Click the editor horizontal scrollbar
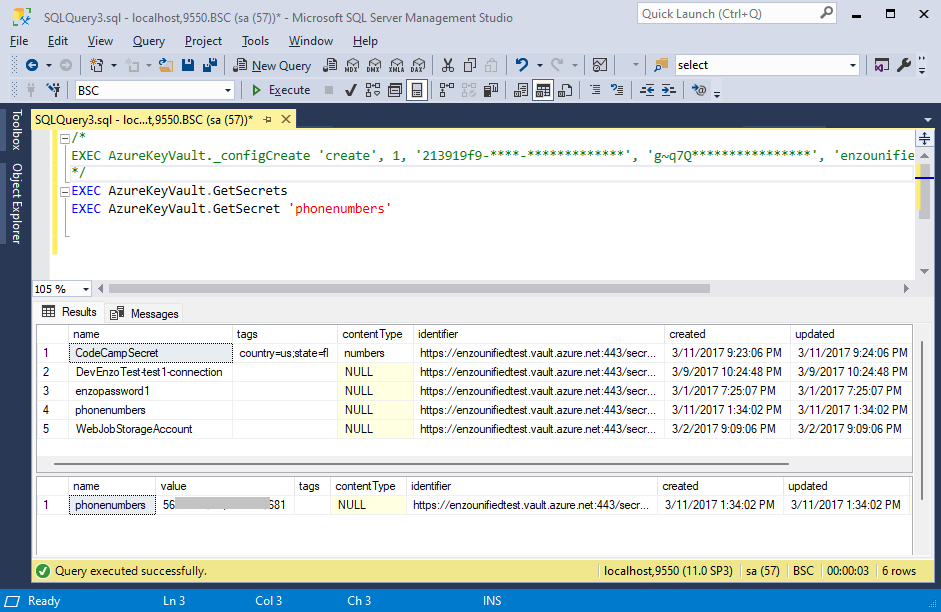Image resolution: width=941 pixels, height=612 pixels. pos(409,289)
